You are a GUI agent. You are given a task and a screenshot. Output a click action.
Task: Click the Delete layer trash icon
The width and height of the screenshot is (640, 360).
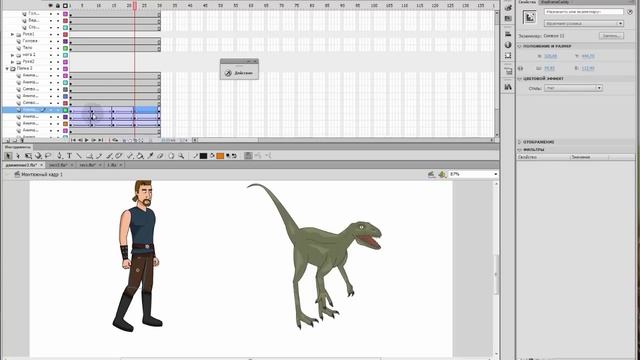coord(22,140)
